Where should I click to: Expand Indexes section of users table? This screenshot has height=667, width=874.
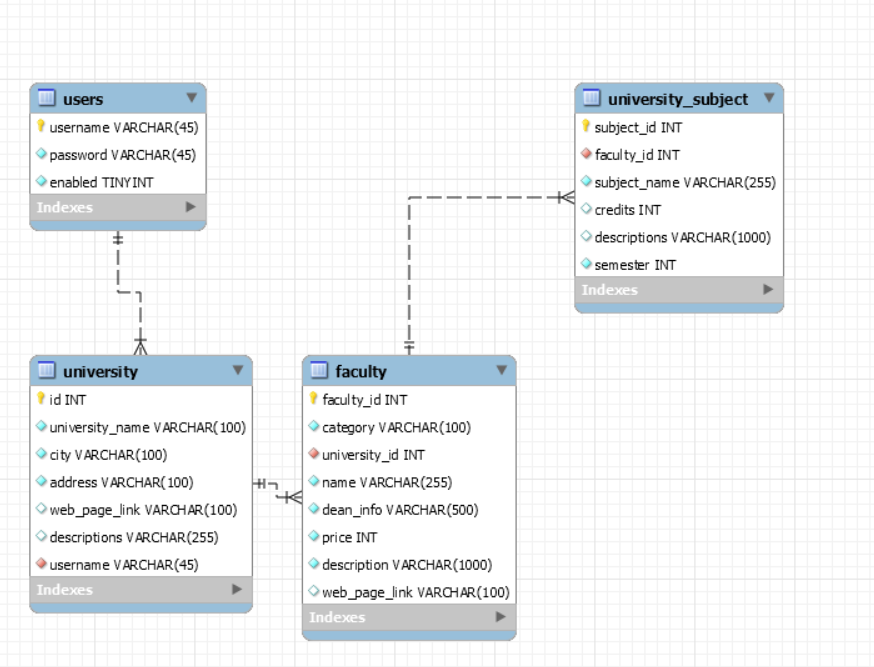tap(190, 207)
